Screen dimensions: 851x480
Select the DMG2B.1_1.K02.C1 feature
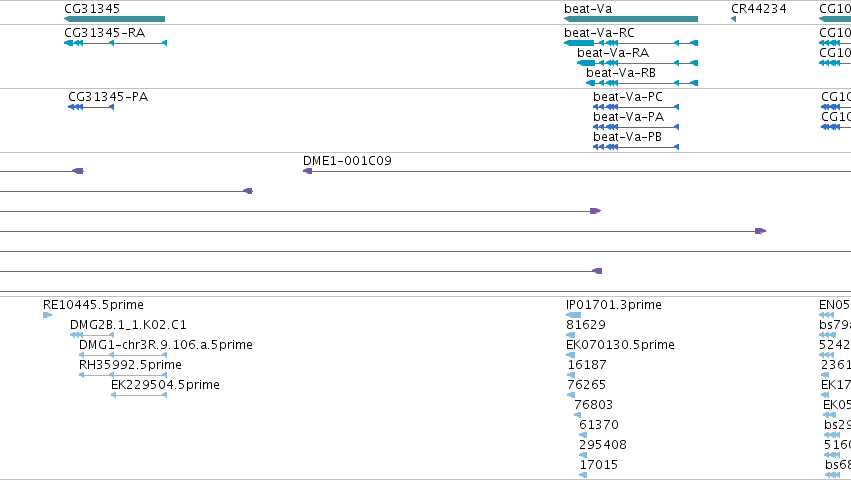92,335
